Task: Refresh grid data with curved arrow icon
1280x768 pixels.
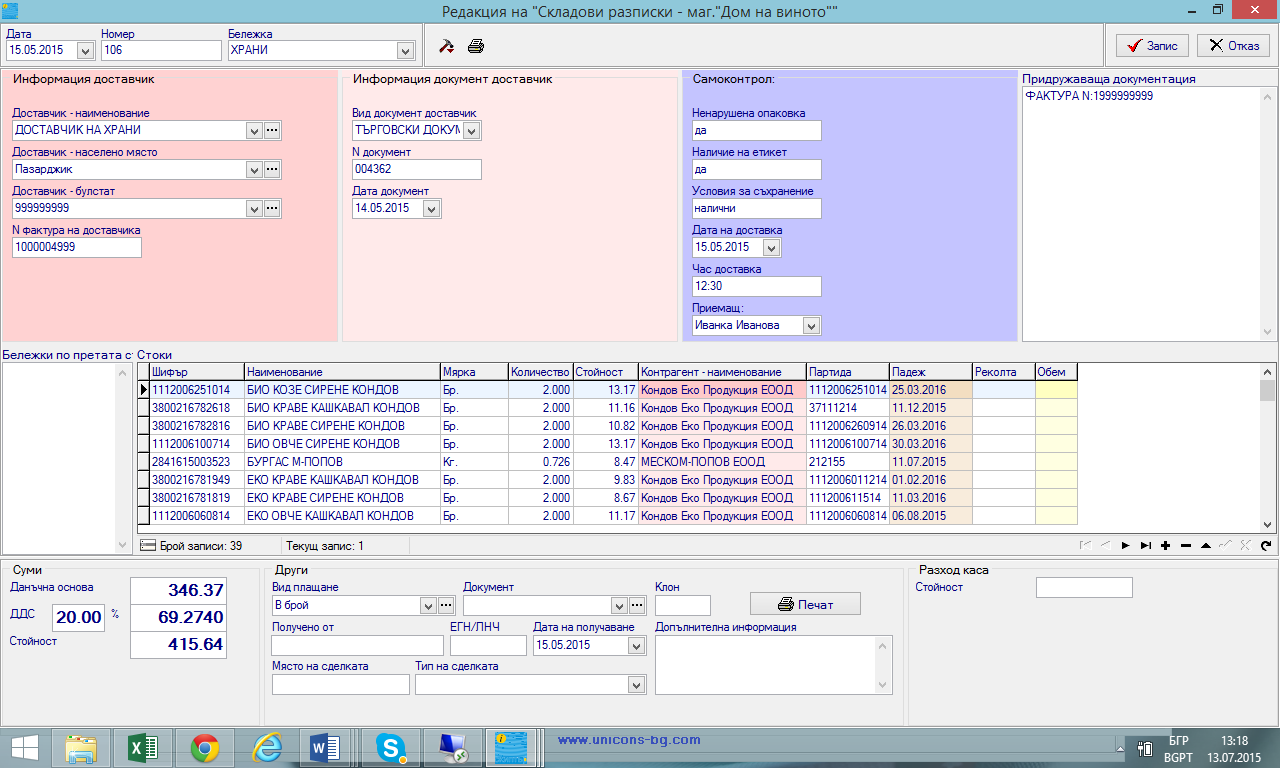Action: 1266,546
